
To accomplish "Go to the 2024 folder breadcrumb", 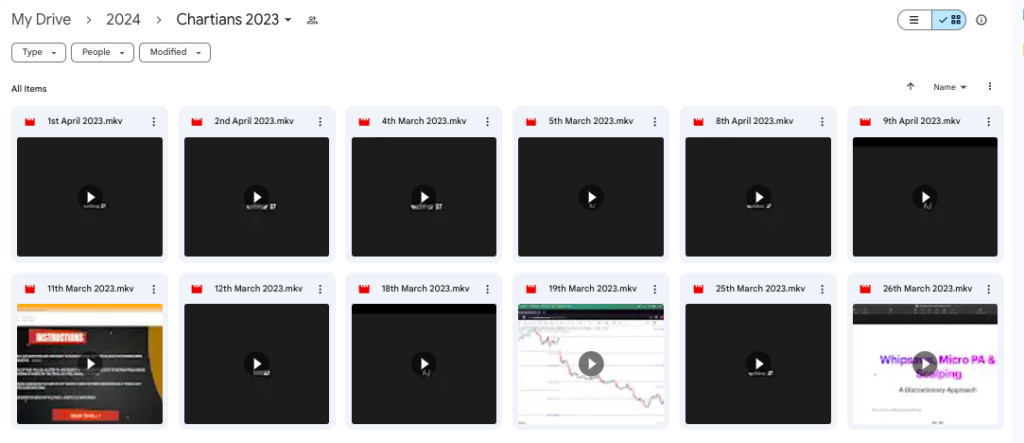I will (x=125, y=19).
